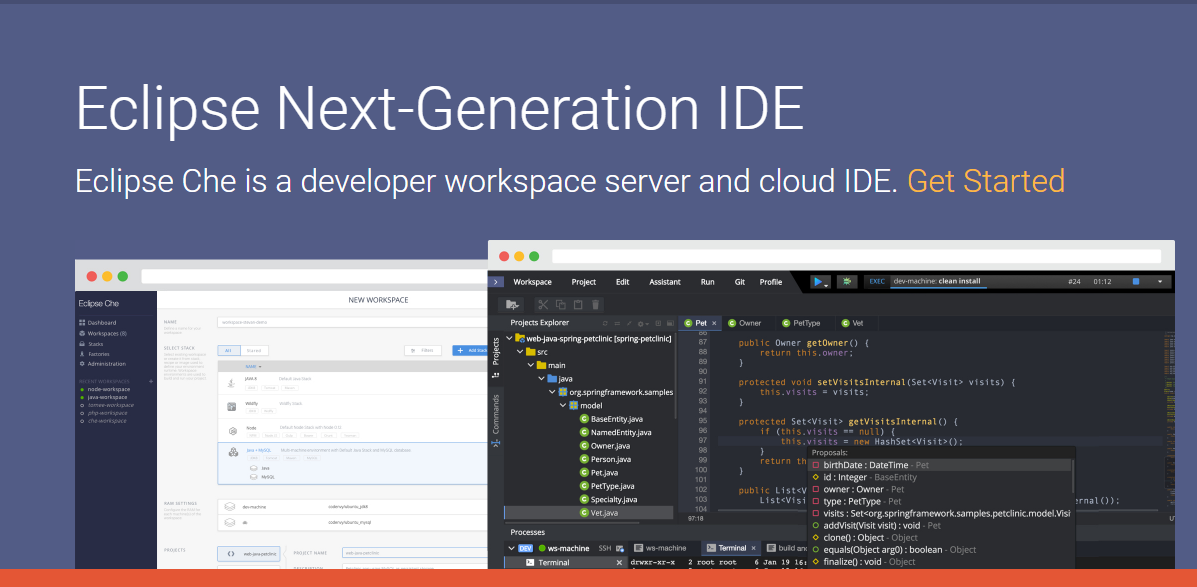Collapse the web-java-spring-petclinic project node
The height and width of the screenshot is (587, 1197).
click(x=510, y=337)
